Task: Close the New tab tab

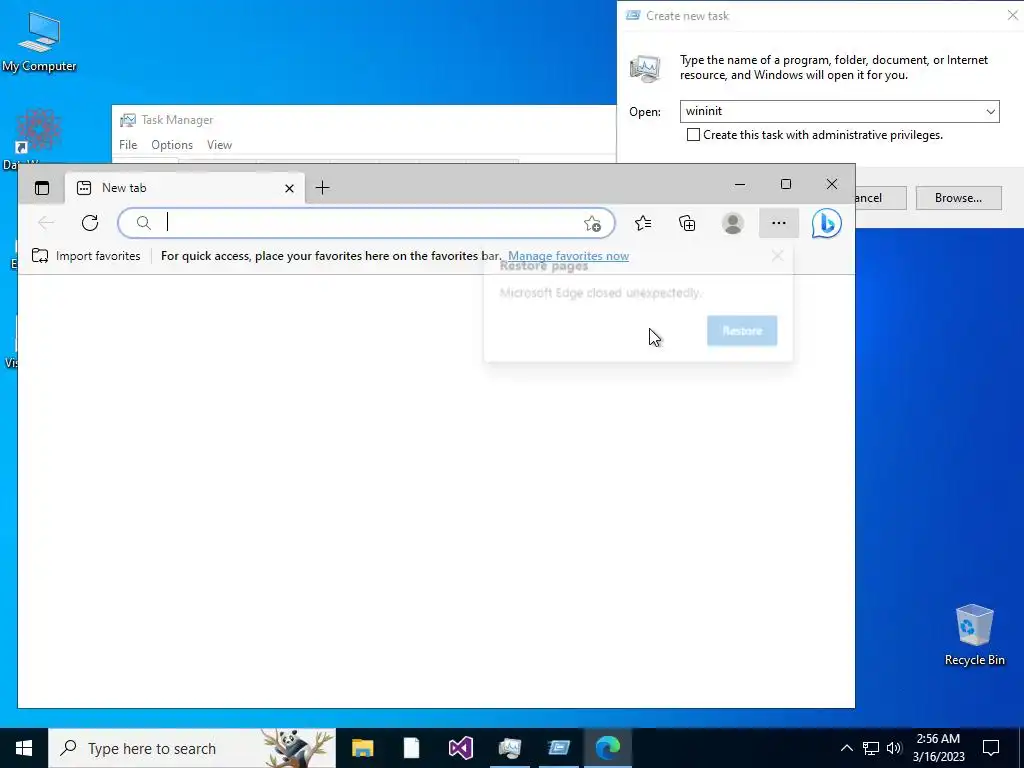Action: (289, 188)
